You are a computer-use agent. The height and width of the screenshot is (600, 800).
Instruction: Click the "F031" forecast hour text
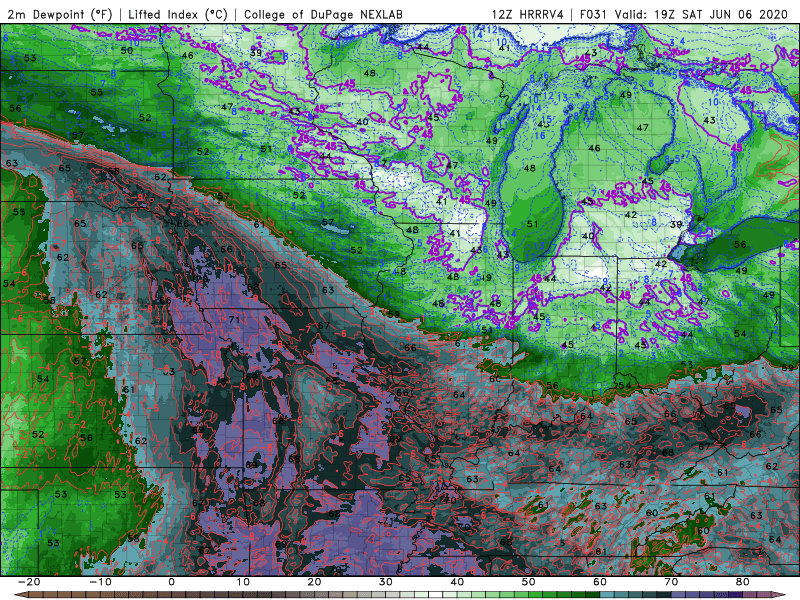click(593, 14)
